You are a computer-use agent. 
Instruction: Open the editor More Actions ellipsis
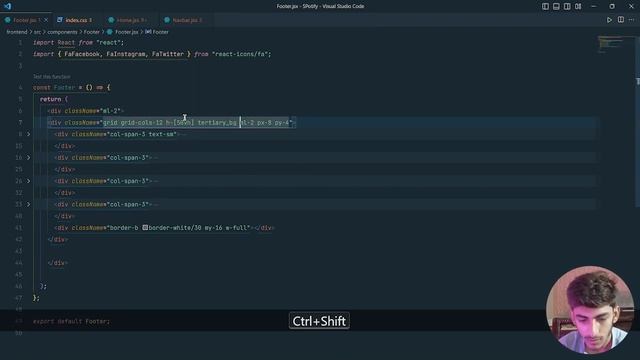pos(632,20)
